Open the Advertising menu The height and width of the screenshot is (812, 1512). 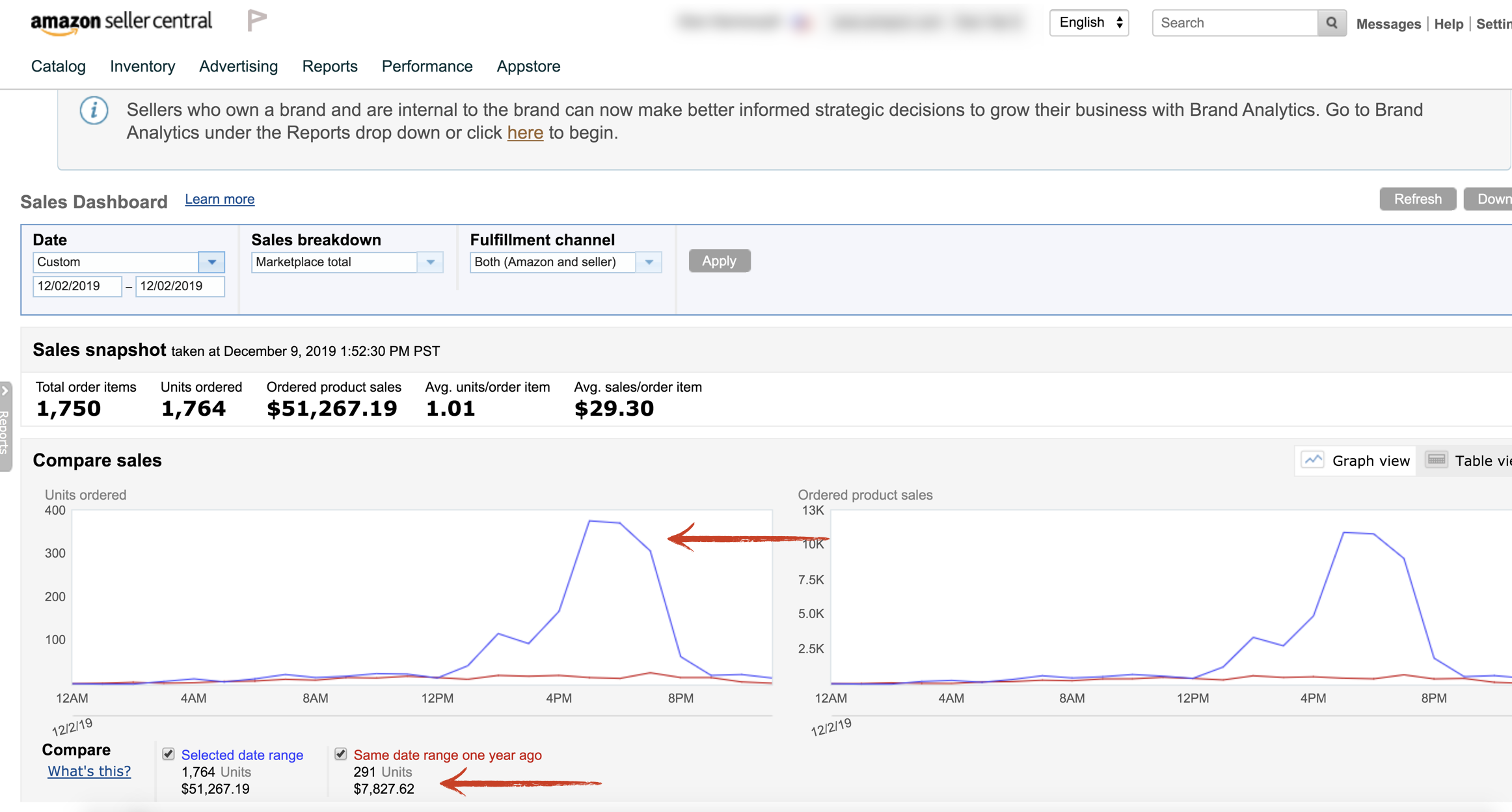click(x=239, y=66)
